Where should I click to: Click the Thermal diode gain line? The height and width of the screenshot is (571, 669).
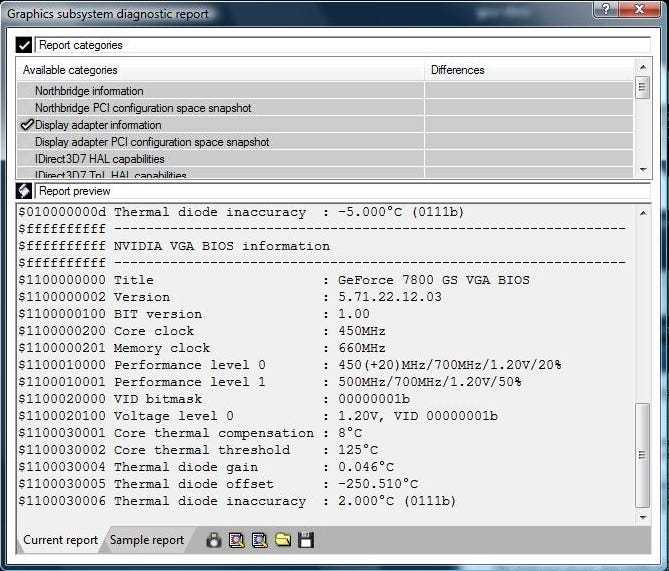point(206,467)
